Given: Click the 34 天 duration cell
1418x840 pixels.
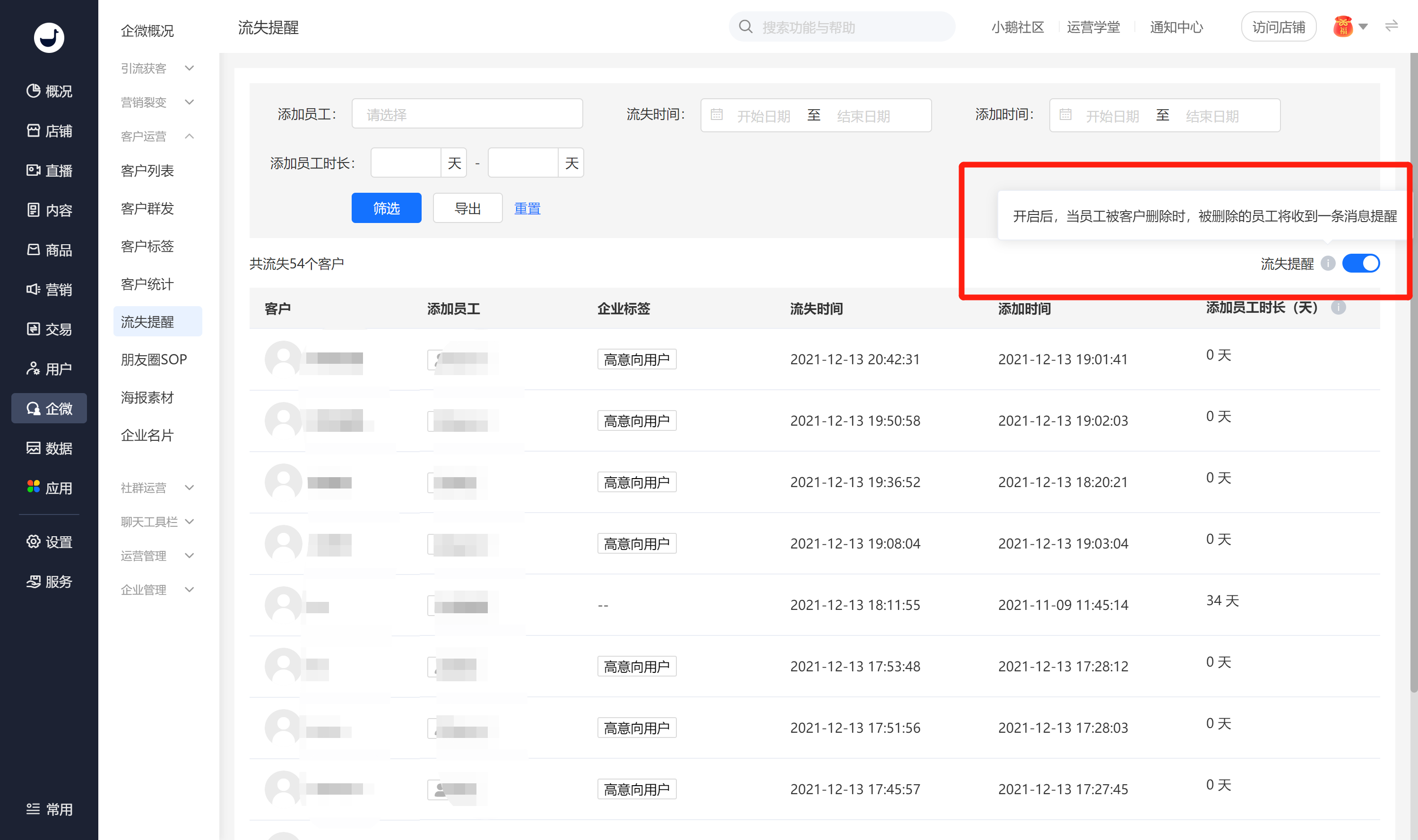Looking at the screenshot, I should point(1222,600).
